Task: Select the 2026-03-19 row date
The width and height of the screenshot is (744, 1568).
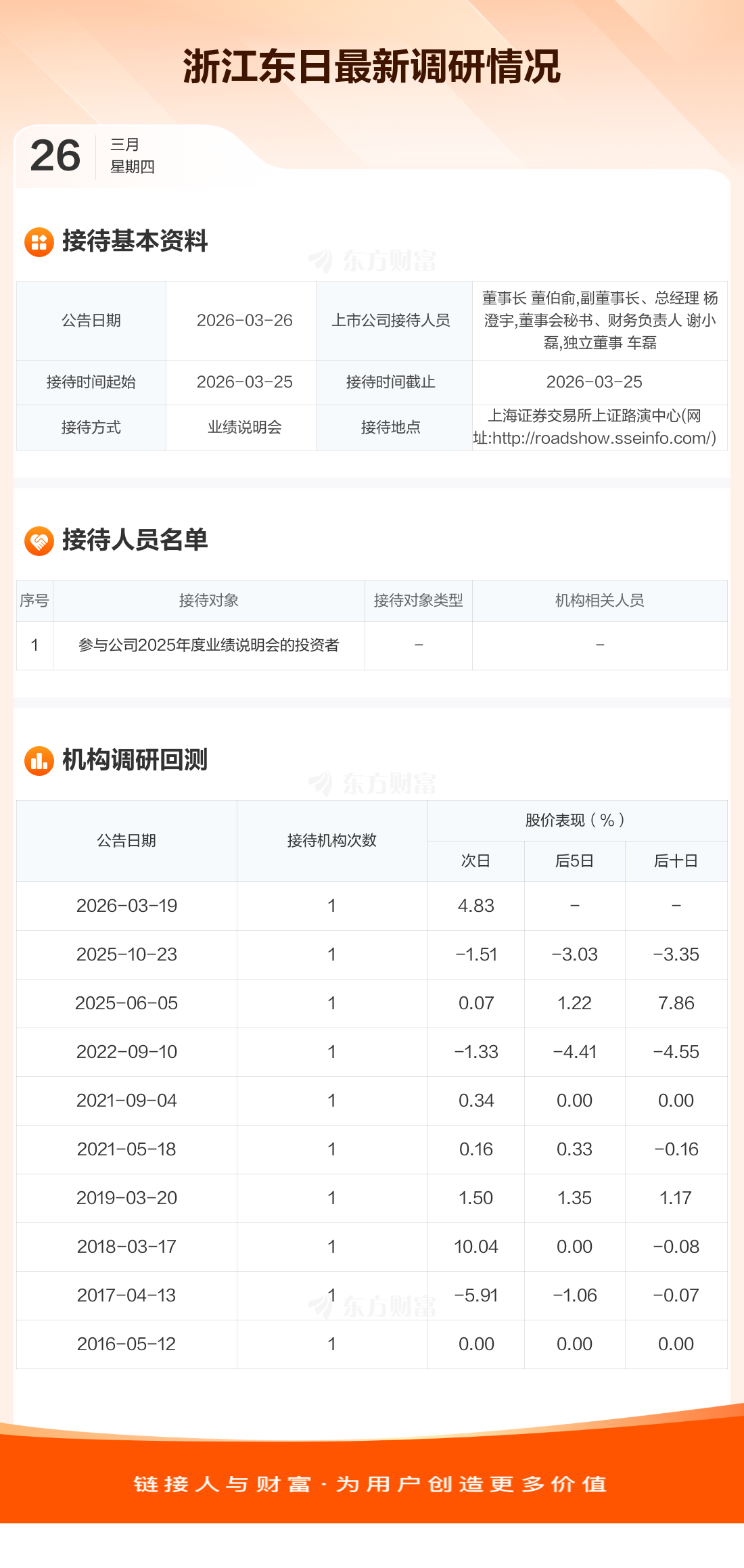Action: 126,906
